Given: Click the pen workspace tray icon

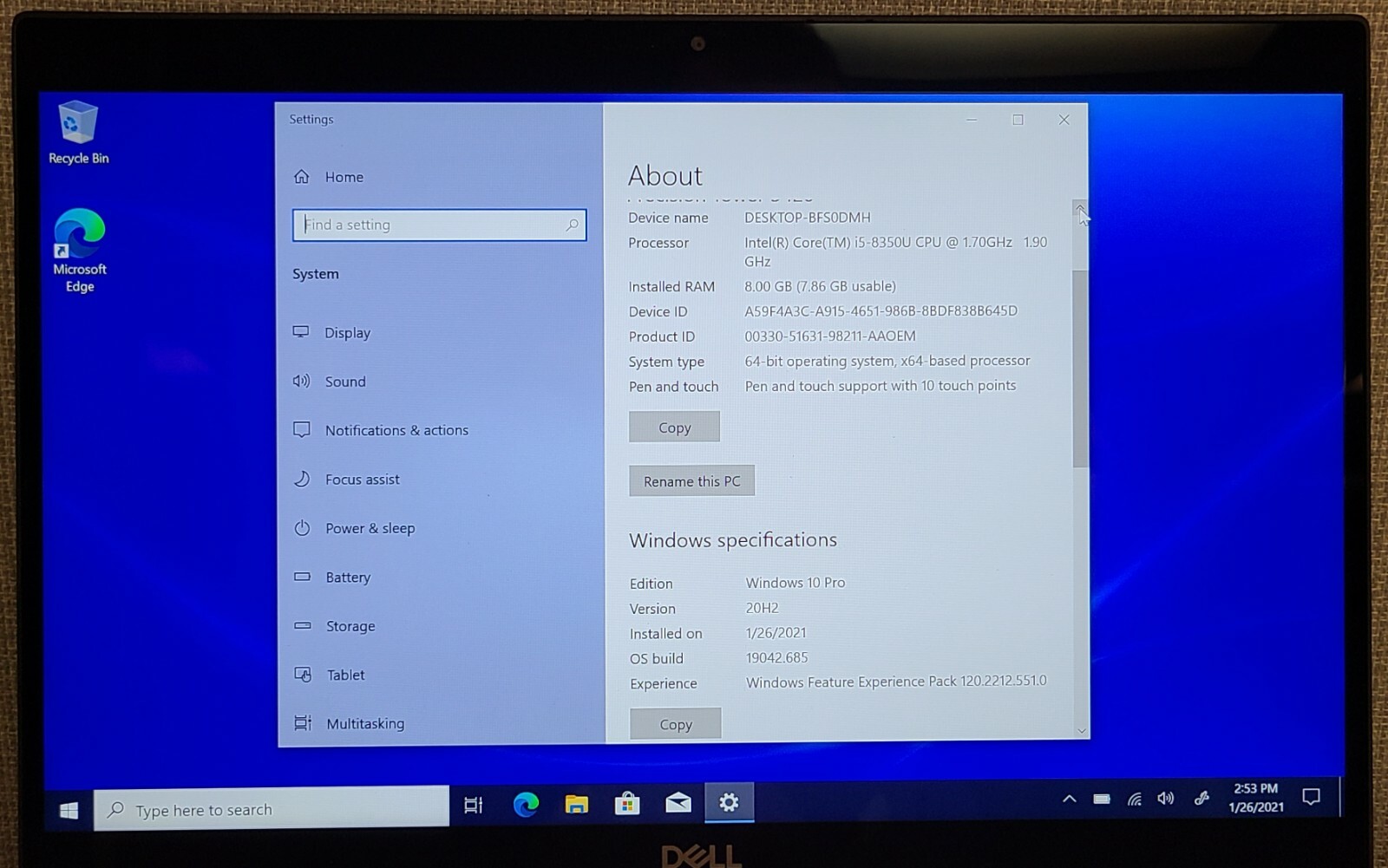Looking at the screenshot, I should pyautogui.click(x=1201, y=798).
